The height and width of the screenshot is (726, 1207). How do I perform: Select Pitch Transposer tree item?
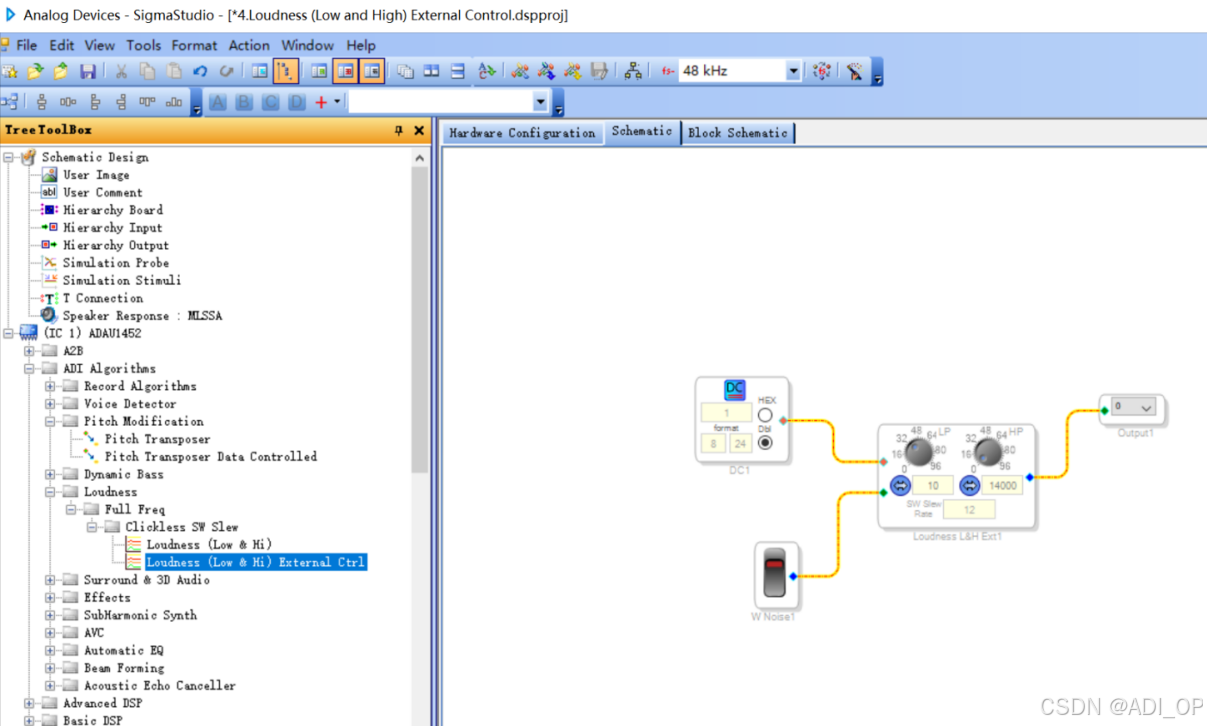(157, 439)
